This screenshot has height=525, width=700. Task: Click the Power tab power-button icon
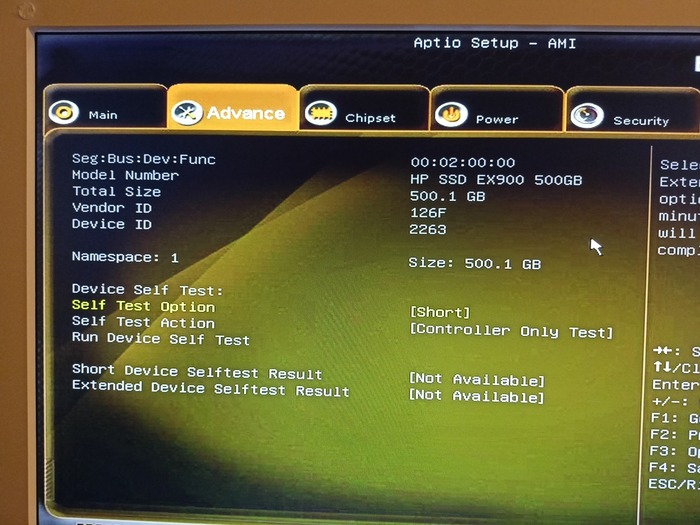(x=451, y=115)
